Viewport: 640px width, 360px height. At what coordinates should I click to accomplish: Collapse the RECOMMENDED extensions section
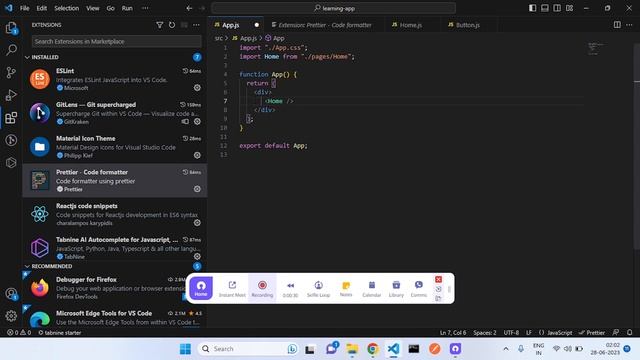pyautogui.click(x=48, y=266)
